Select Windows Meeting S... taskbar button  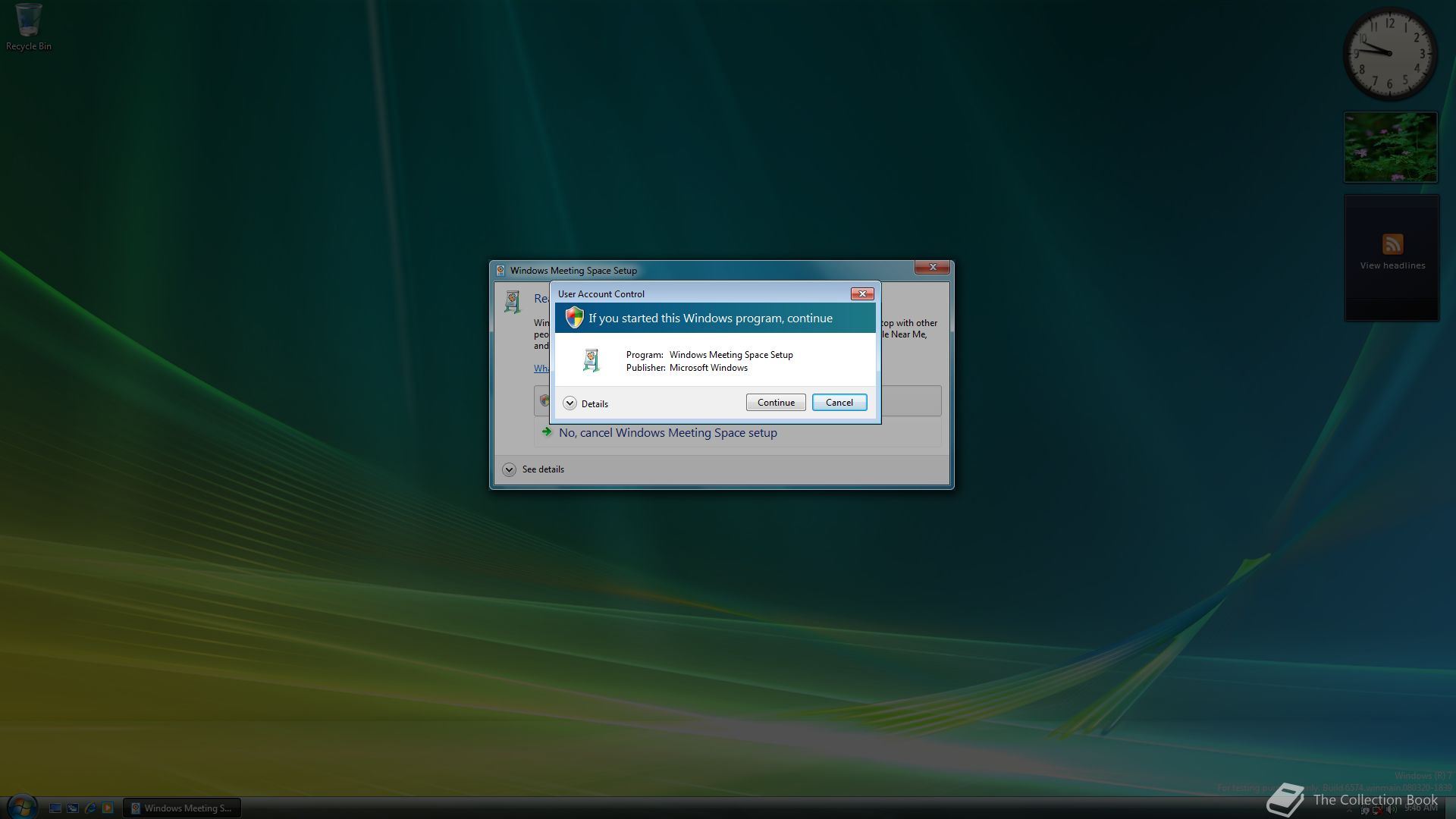click(x=182, y=808)
